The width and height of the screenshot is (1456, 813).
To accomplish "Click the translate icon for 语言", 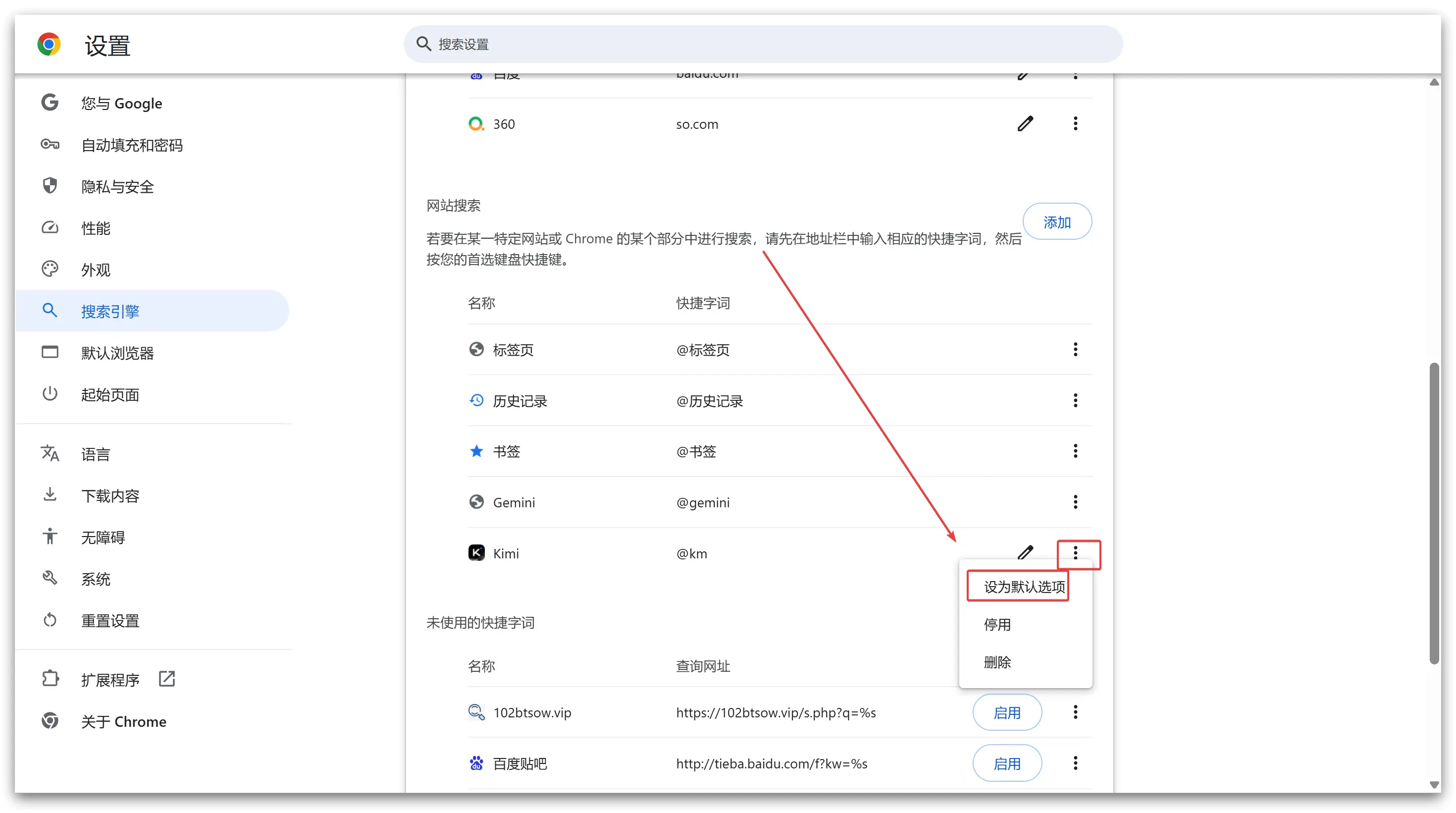I will (x=50, y=453).
